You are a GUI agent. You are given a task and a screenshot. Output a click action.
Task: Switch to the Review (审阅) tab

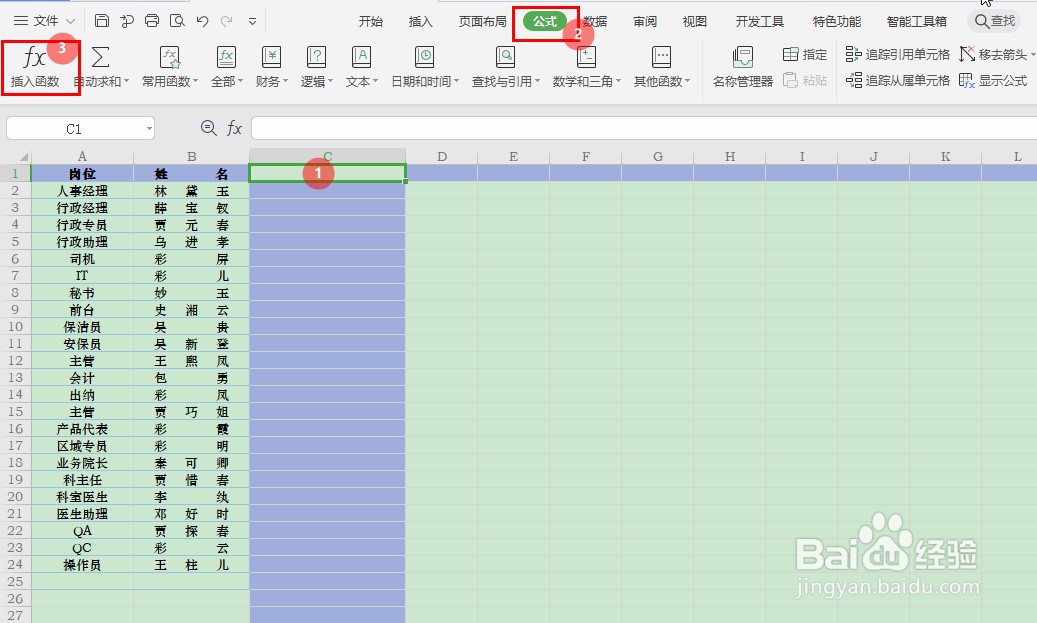coord(645,21)
